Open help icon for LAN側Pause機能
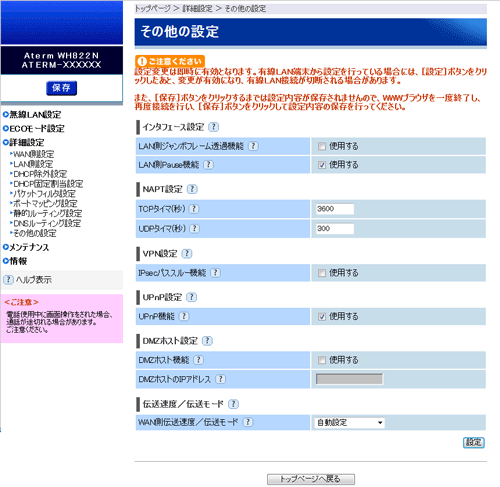Viewport: 500px width, 487px height. pyautogui.click(x=209, y=165)
